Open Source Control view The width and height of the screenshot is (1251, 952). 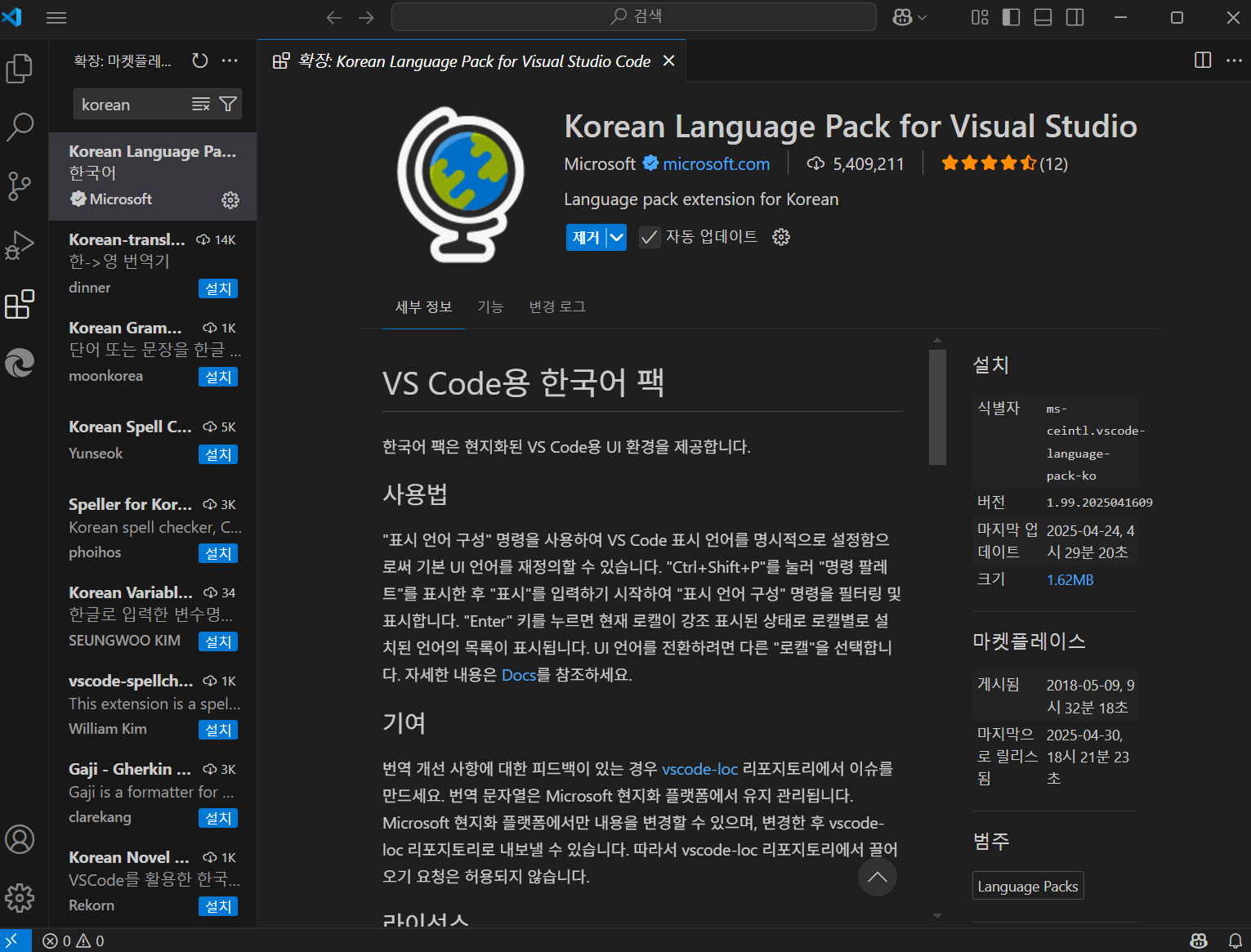pos(20,186)
